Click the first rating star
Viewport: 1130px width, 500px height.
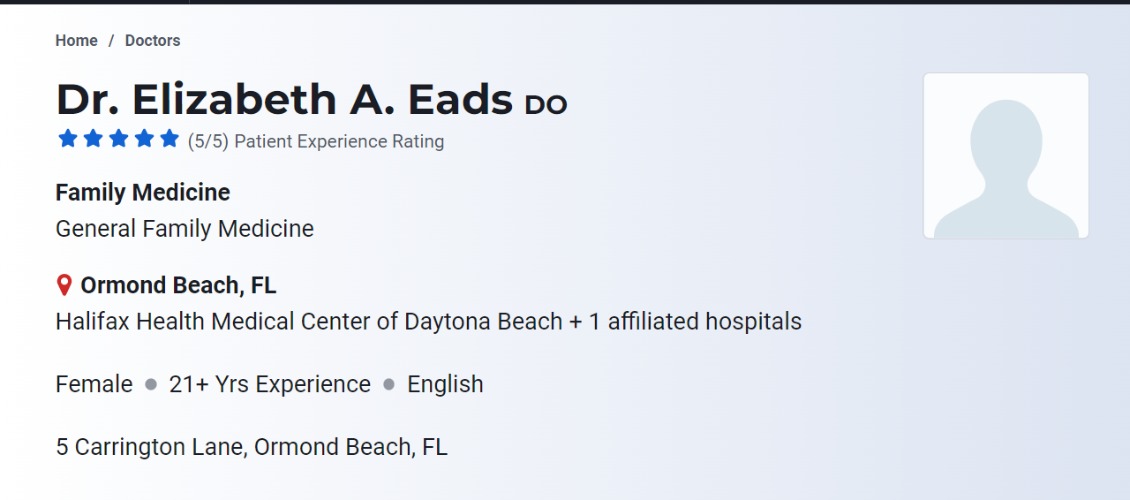(x=67, y=139)
